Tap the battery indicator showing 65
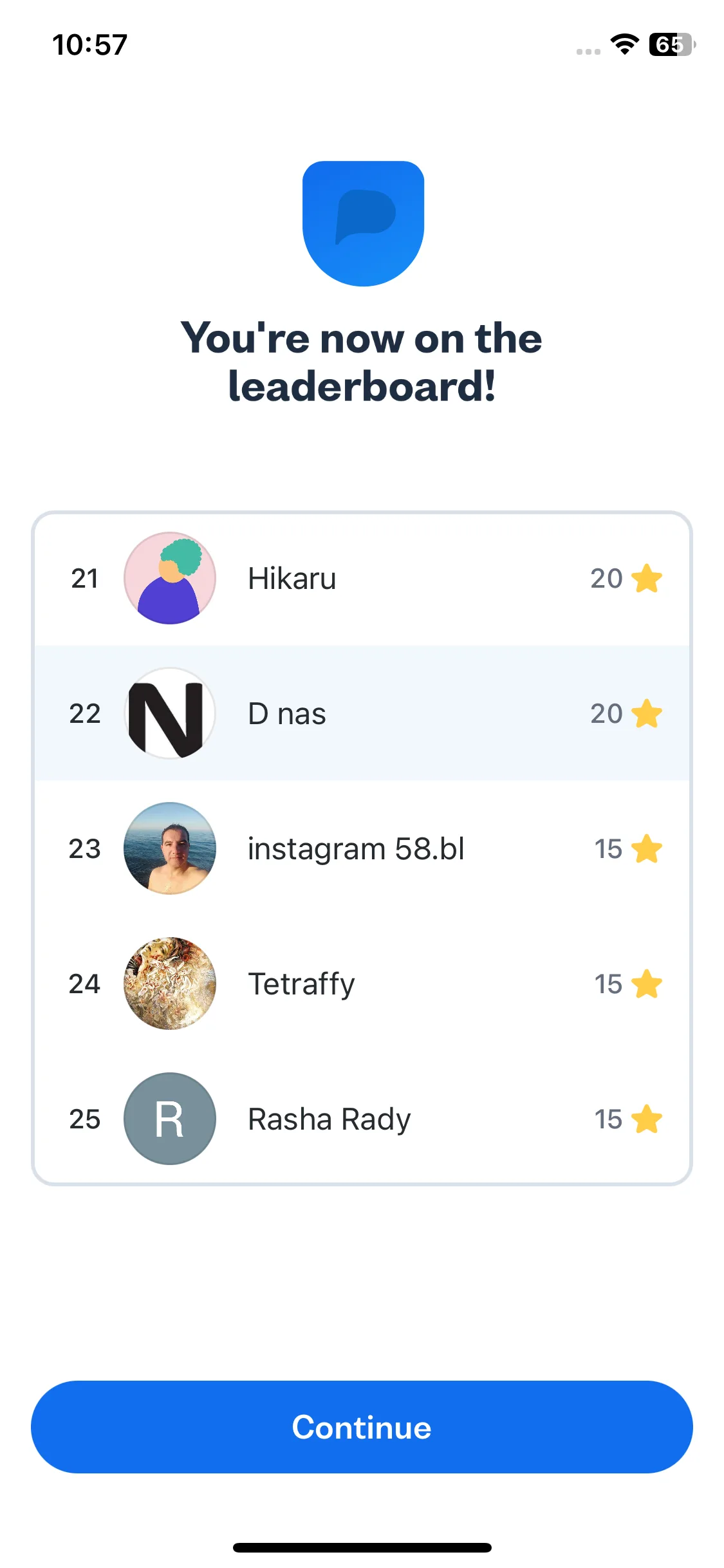The height and width of the screenshot is (1568, 724). [673, 44]
